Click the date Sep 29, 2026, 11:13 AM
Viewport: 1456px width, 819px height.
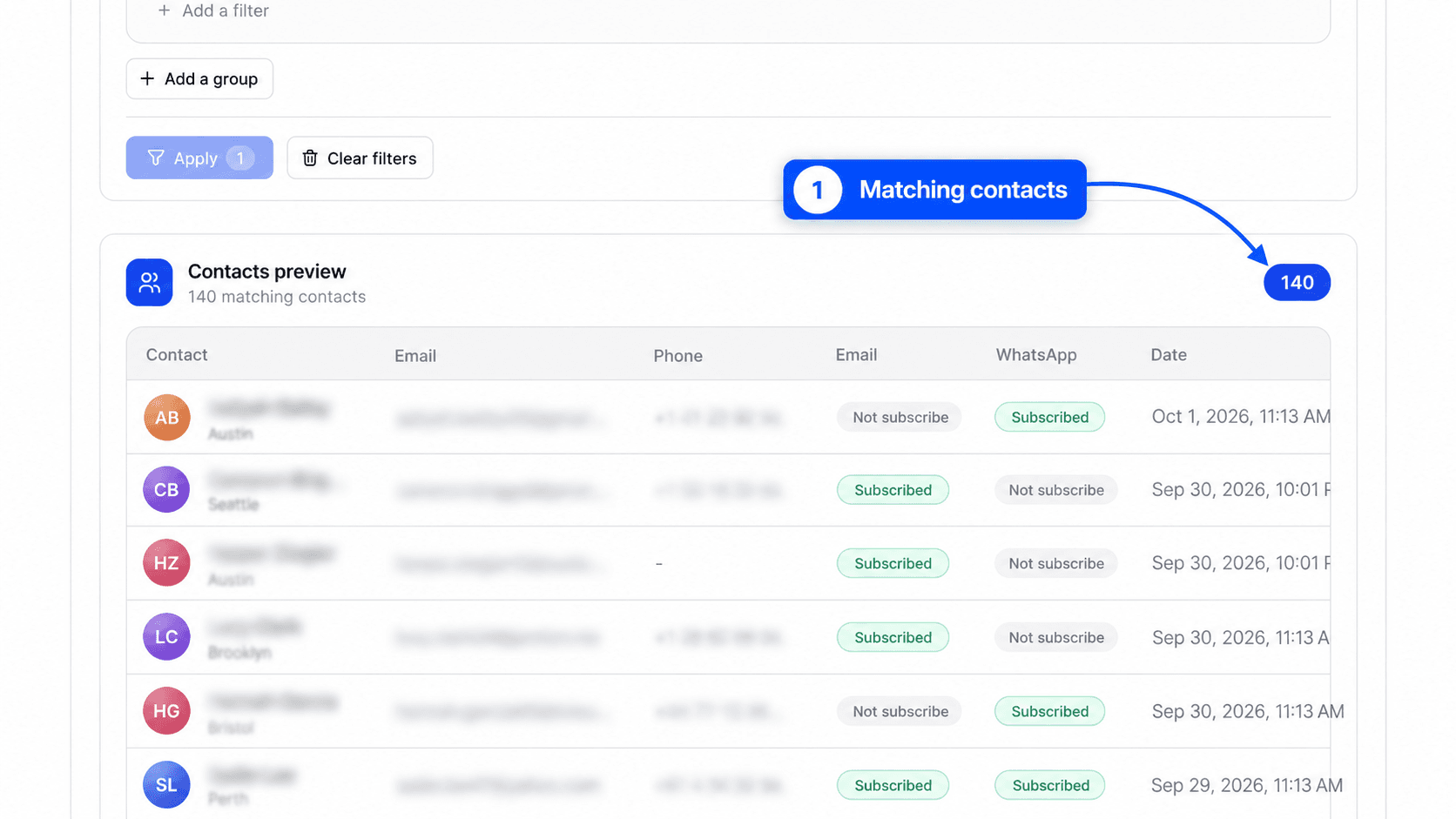tap(1246, 785)
